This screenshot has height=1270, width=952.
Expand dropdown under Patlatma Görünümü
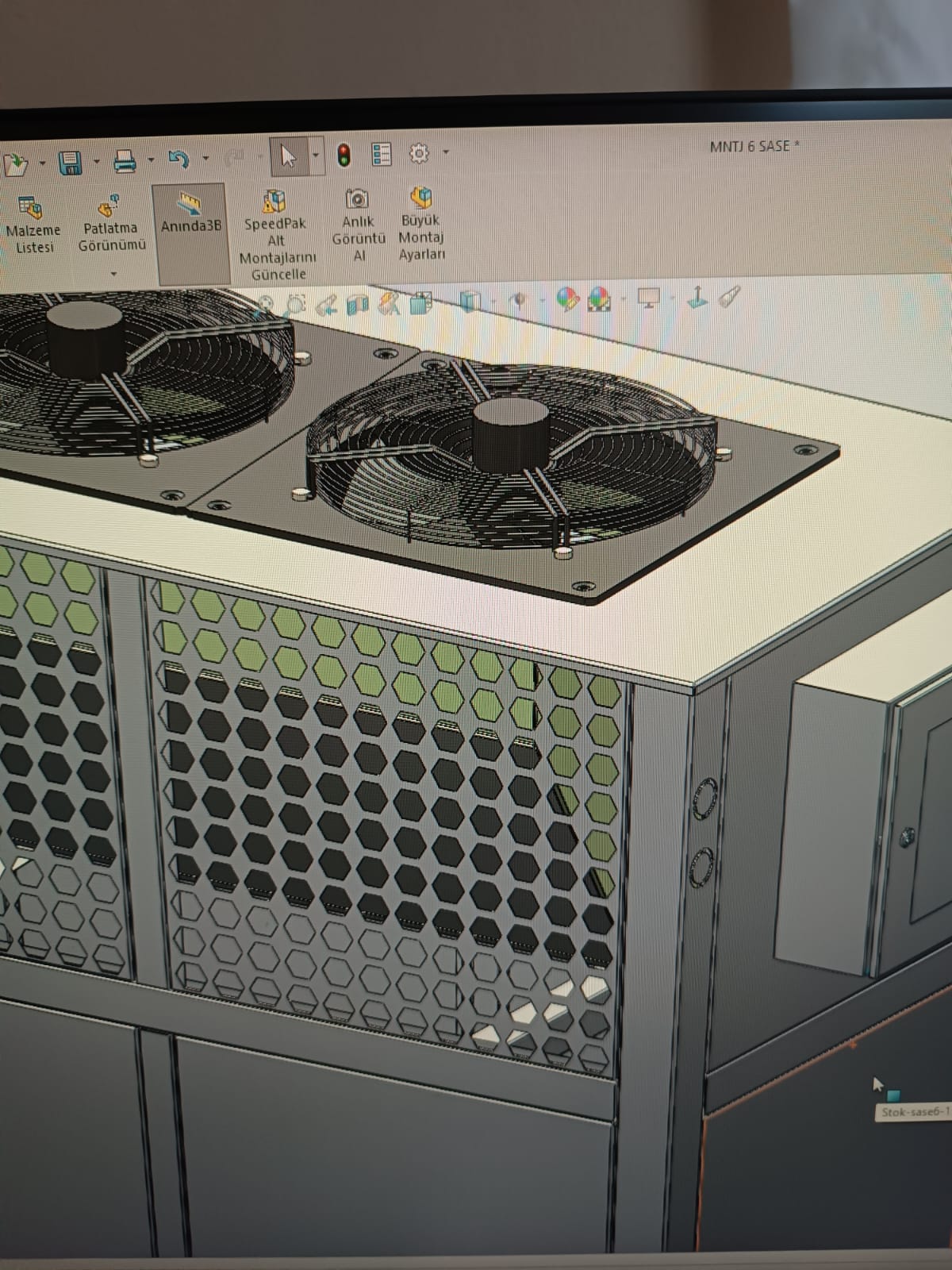(113, 274)
